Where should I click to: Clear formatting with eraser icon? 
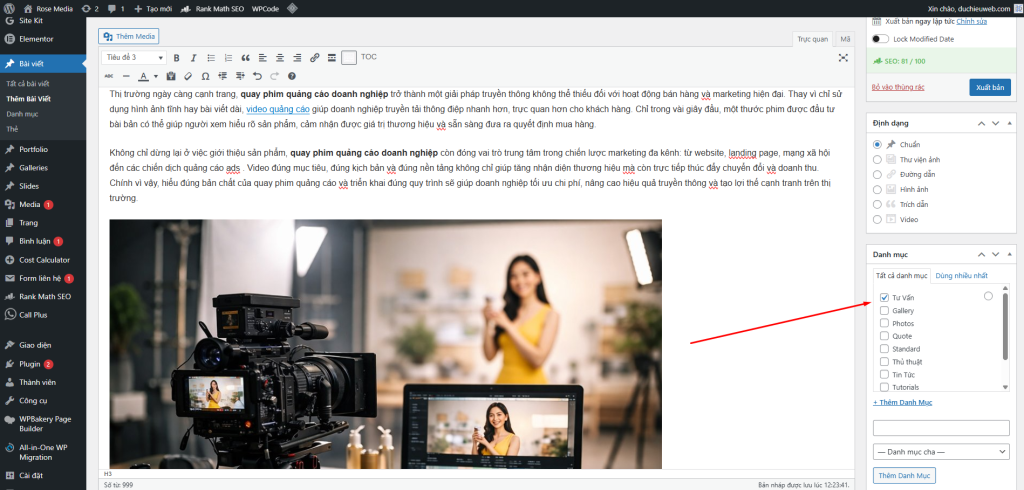pos(188,76)
